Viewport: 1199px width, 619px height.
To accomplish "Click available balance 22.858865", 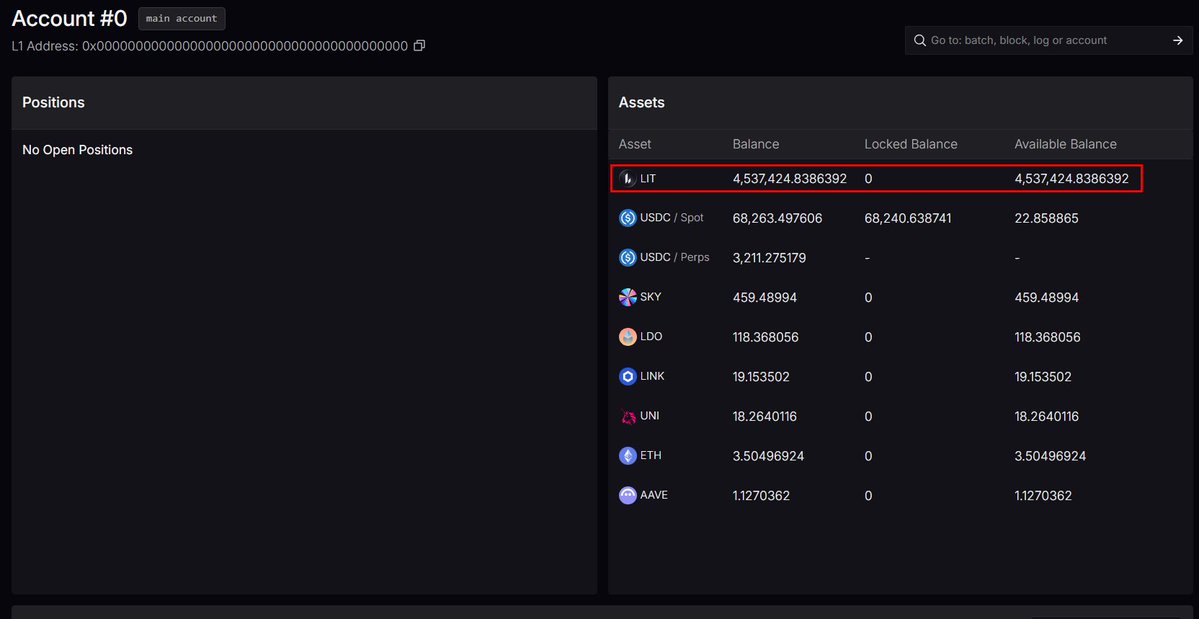I will click(1046, 219).
